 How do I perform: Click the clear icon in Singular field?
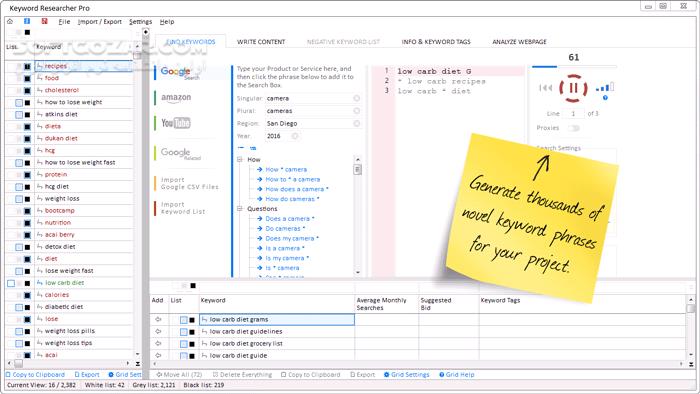point(356,98)
